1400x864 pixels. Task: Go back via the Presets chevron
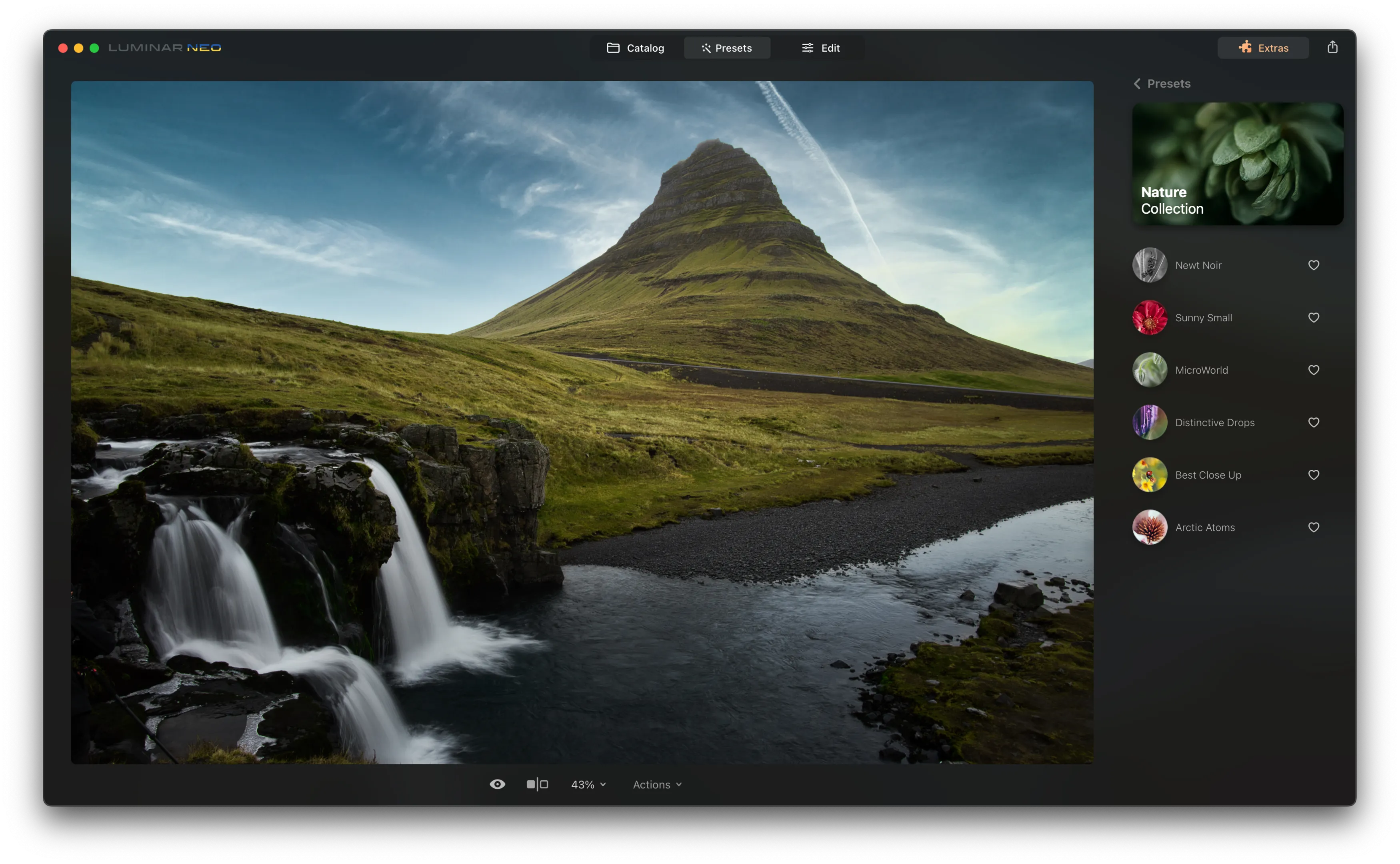point(1137,84)
